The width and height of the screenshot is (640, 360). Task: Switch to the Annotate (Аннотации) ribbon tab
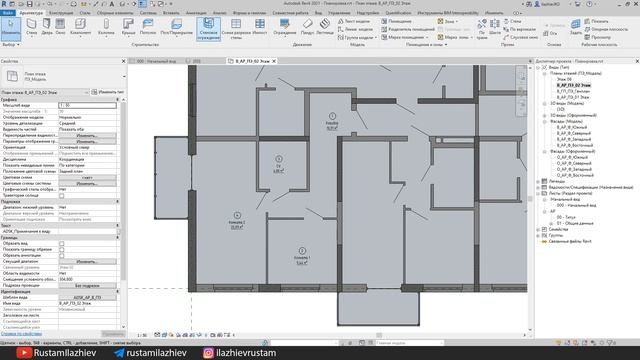pos(196,13)
